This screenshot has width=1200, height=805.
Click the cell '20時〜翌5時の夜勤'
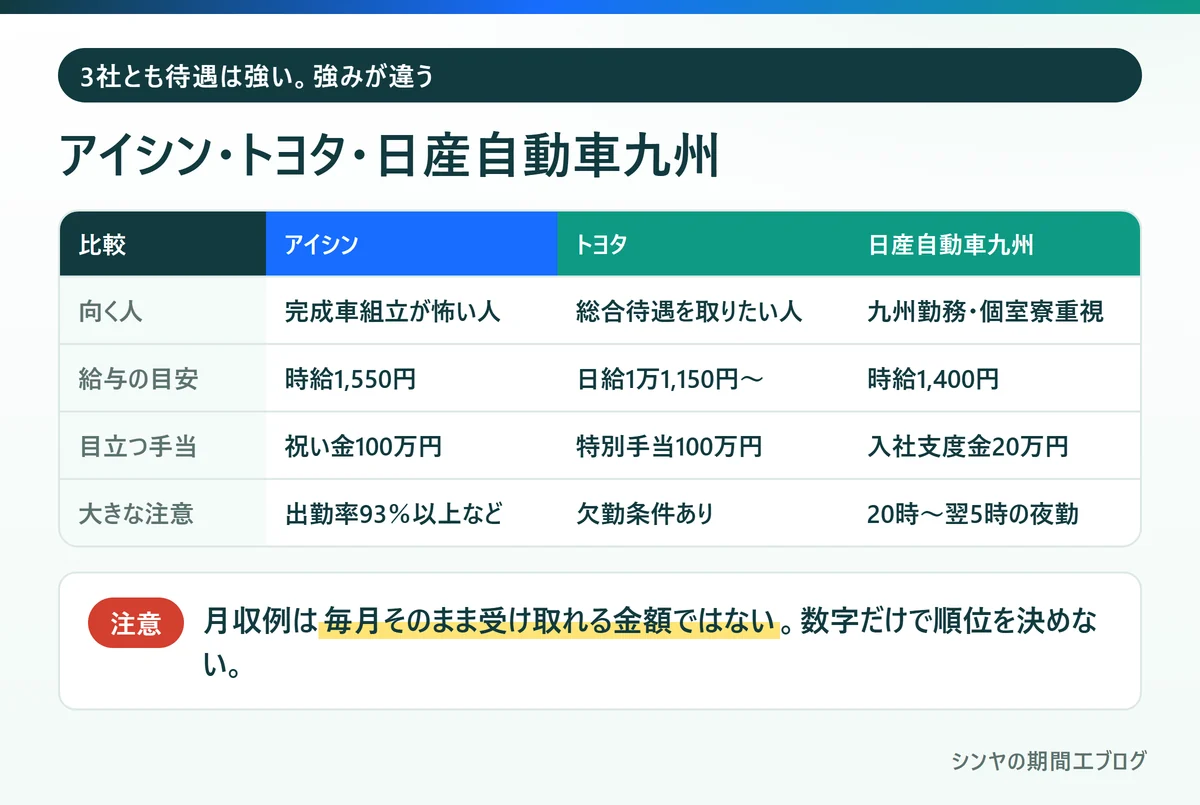click(995, 513)
